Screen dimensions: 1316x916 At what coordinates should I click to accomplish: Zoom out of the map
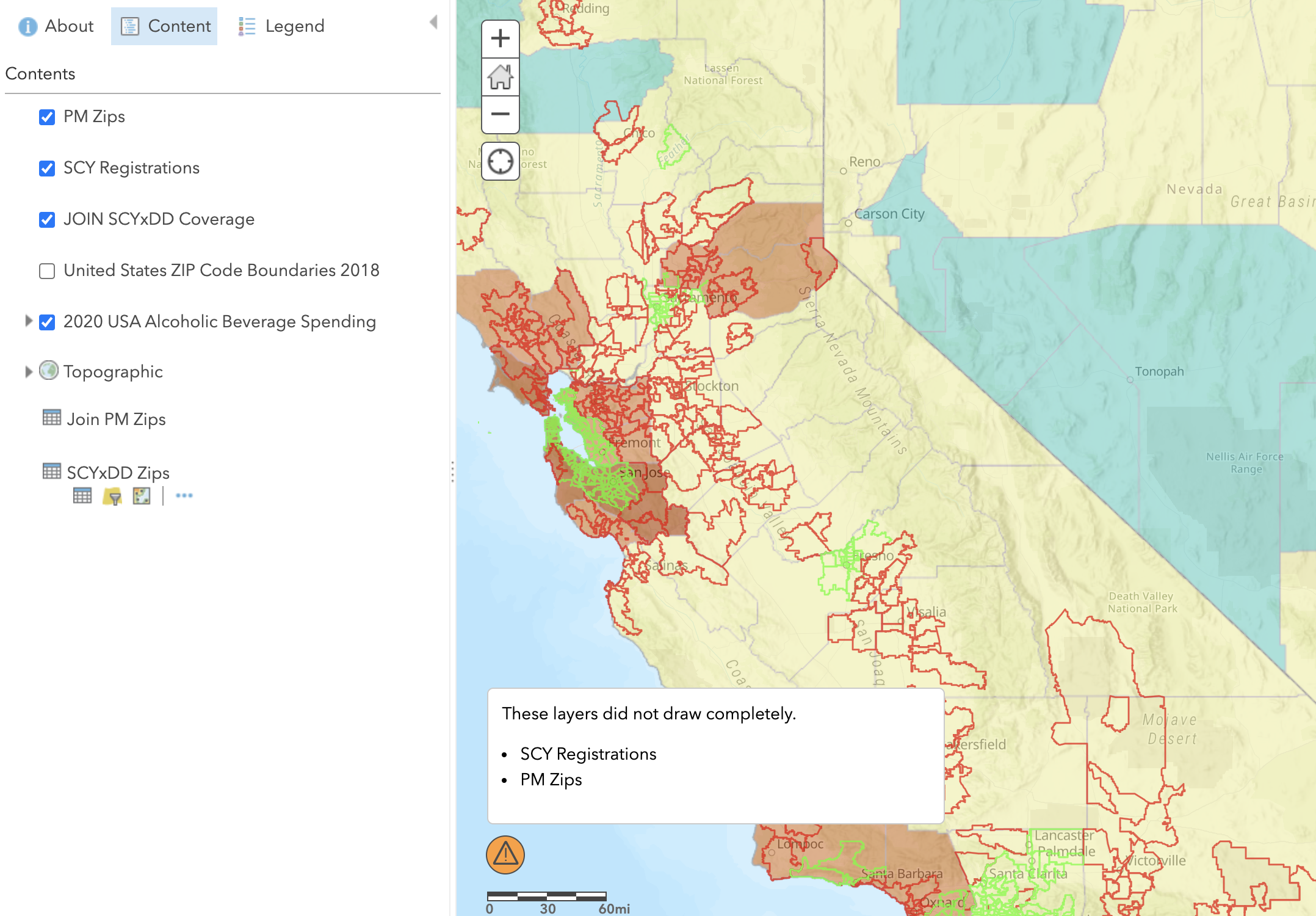pos(500,114)
